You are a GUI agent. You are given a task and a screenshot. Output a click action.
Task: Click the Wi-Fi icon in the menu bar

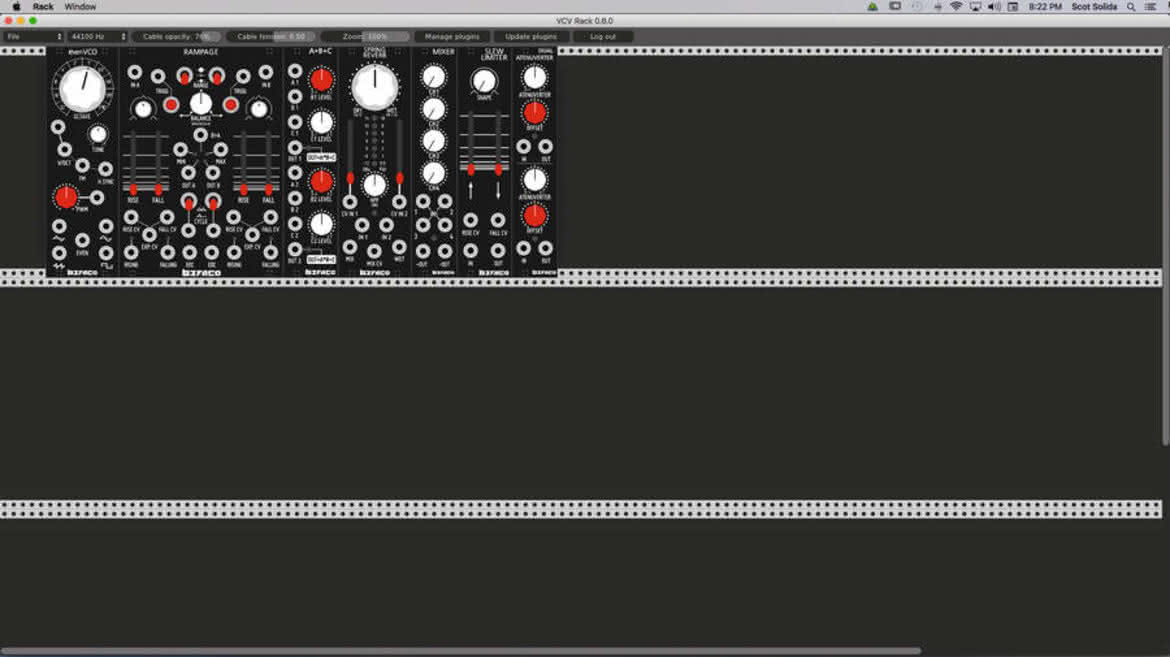956,7
